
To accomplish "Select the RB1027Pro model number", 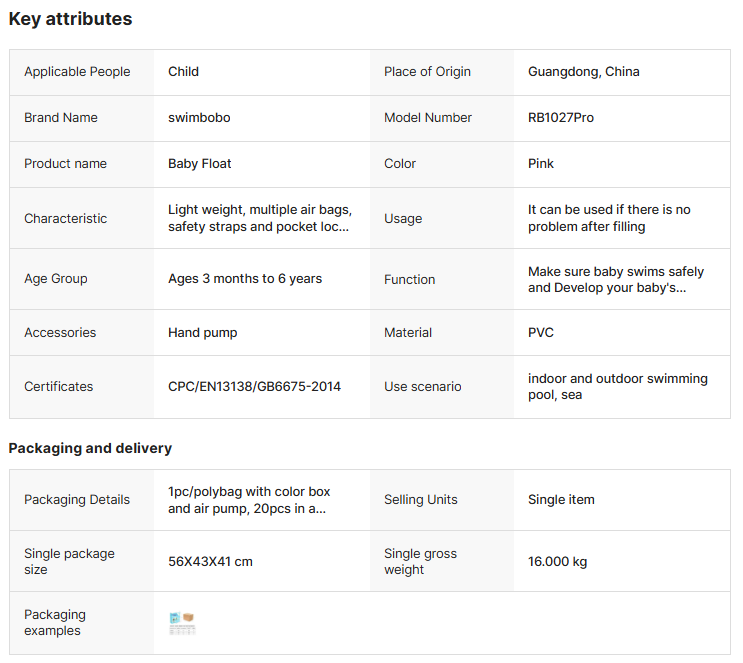I will [560, 117].
